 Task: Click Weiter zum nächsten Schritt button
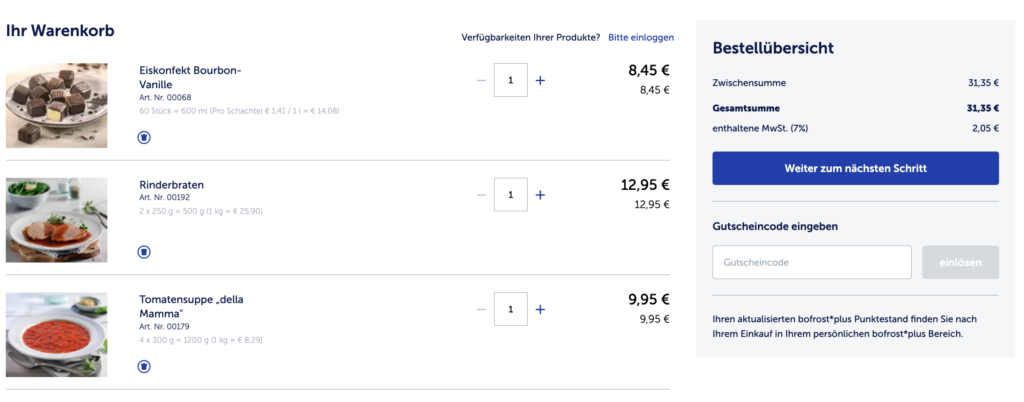(856, 168)
